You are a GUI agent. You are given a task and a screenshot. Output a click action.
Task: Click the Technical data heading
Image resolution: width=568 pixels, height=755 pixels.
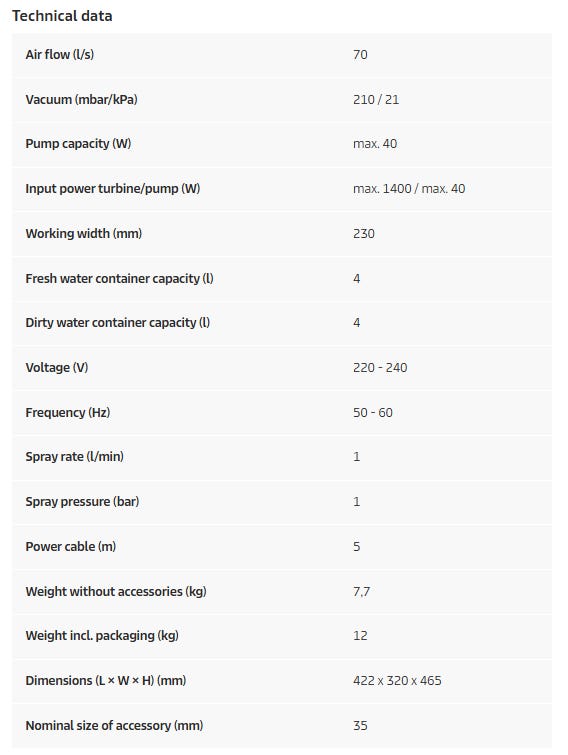pos(62,16)
